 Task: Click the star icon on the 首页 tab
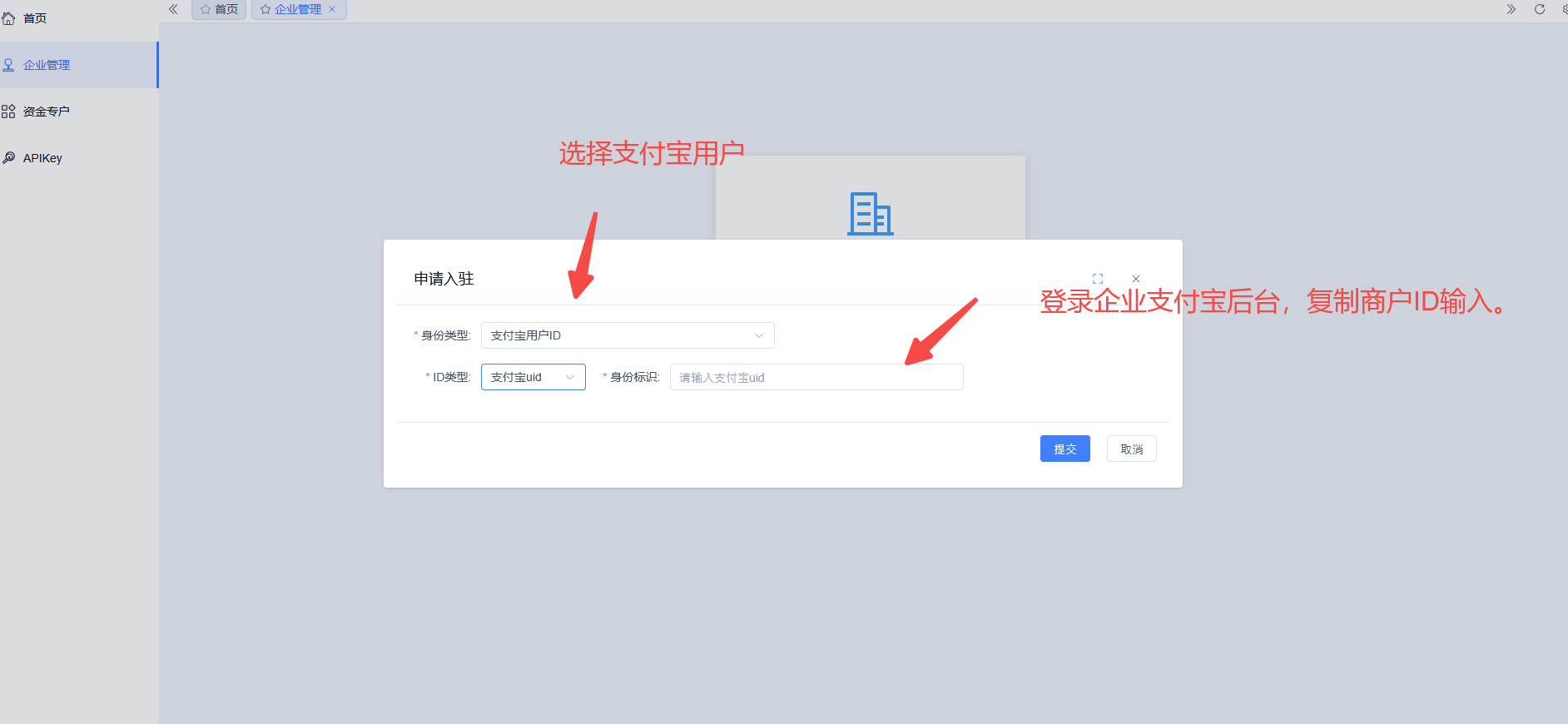(x=205, y=9)
